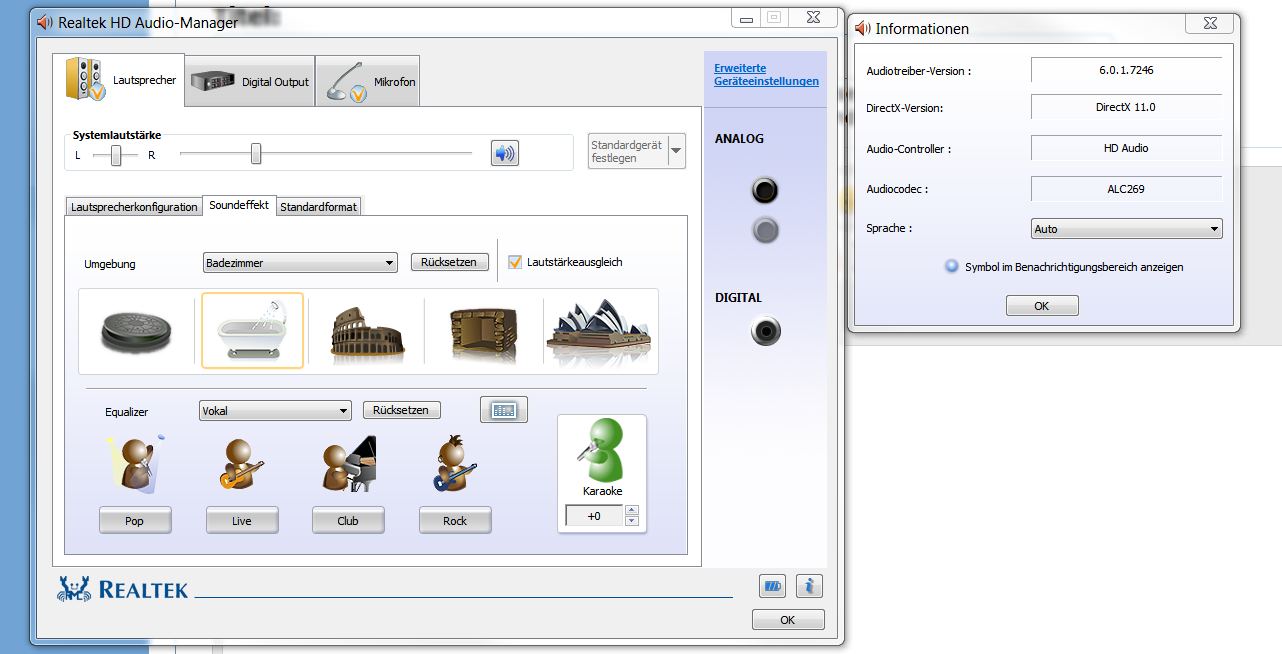
Task: Click the Audiotreiber-Version value 6.0.1.7246
Action: coord(1126,70)
